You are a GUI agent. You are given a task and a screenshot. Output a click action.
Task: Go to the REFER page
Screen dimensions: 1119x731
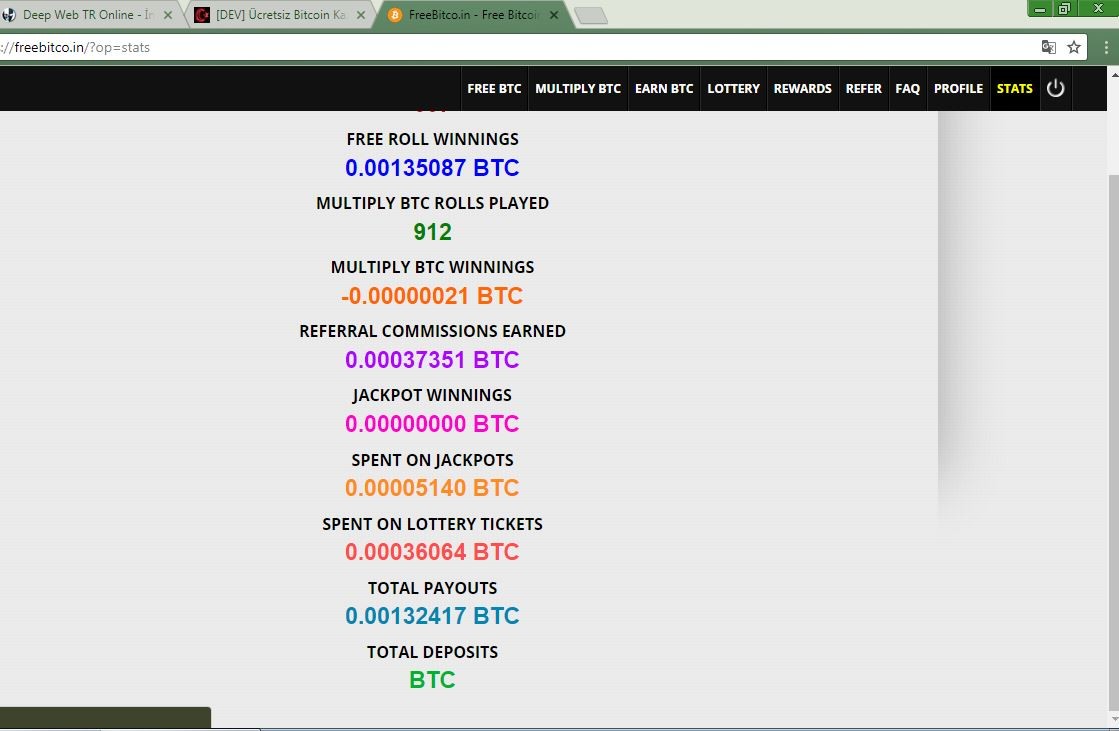864,89
